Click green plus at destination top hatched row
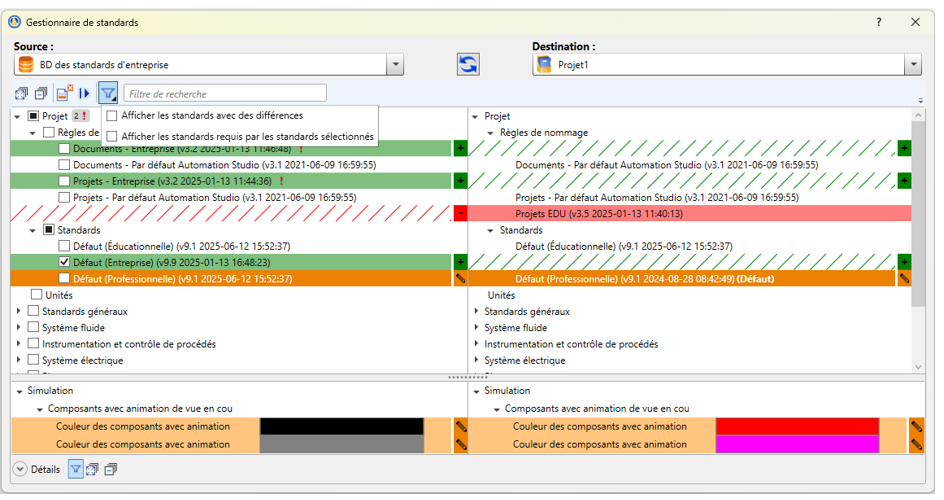 click(904, 148)
